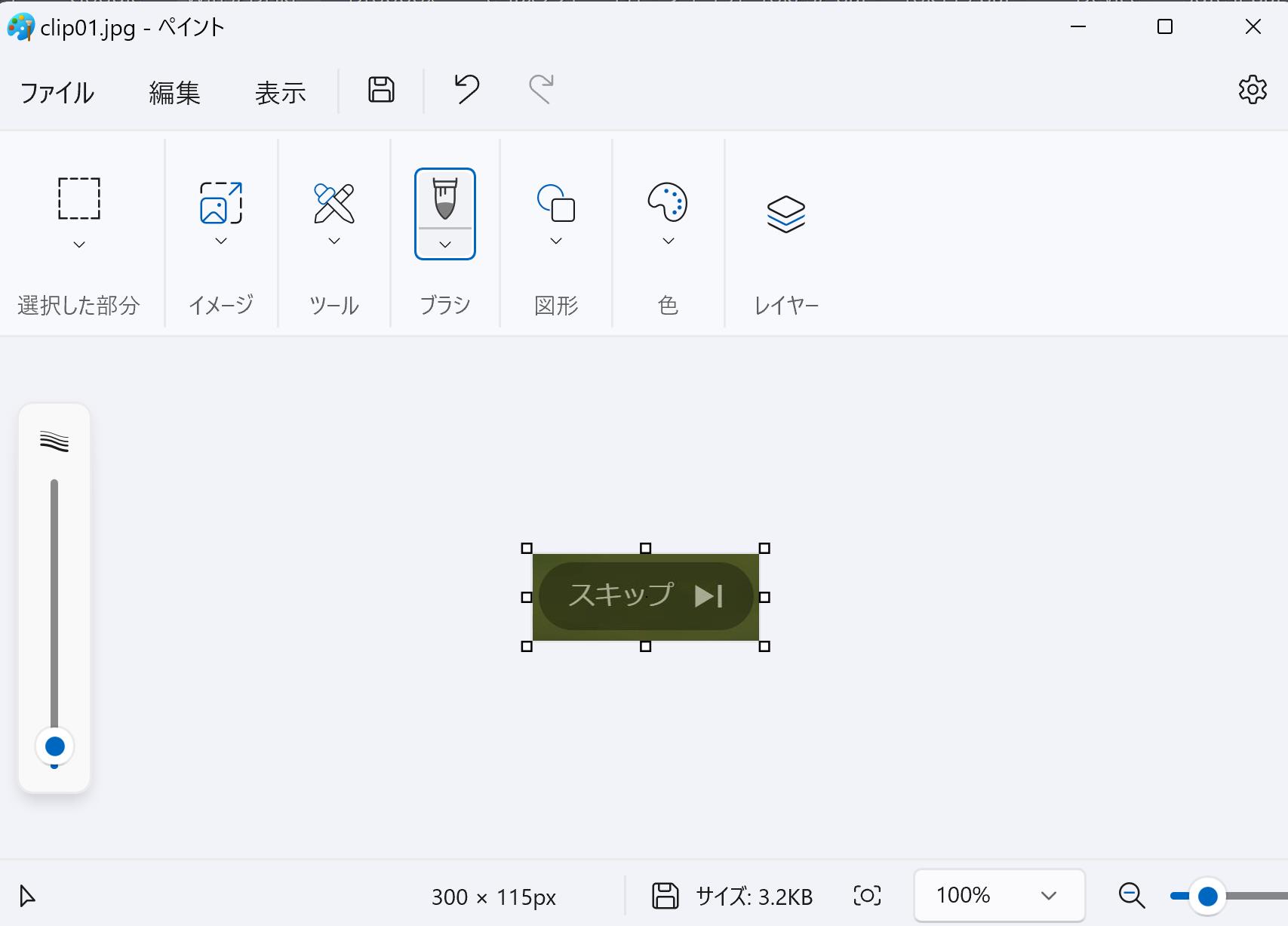The height and width of the screenshot is (926, 1288).
Task: Open the View (表示) menu
Action: pos(280,93)
